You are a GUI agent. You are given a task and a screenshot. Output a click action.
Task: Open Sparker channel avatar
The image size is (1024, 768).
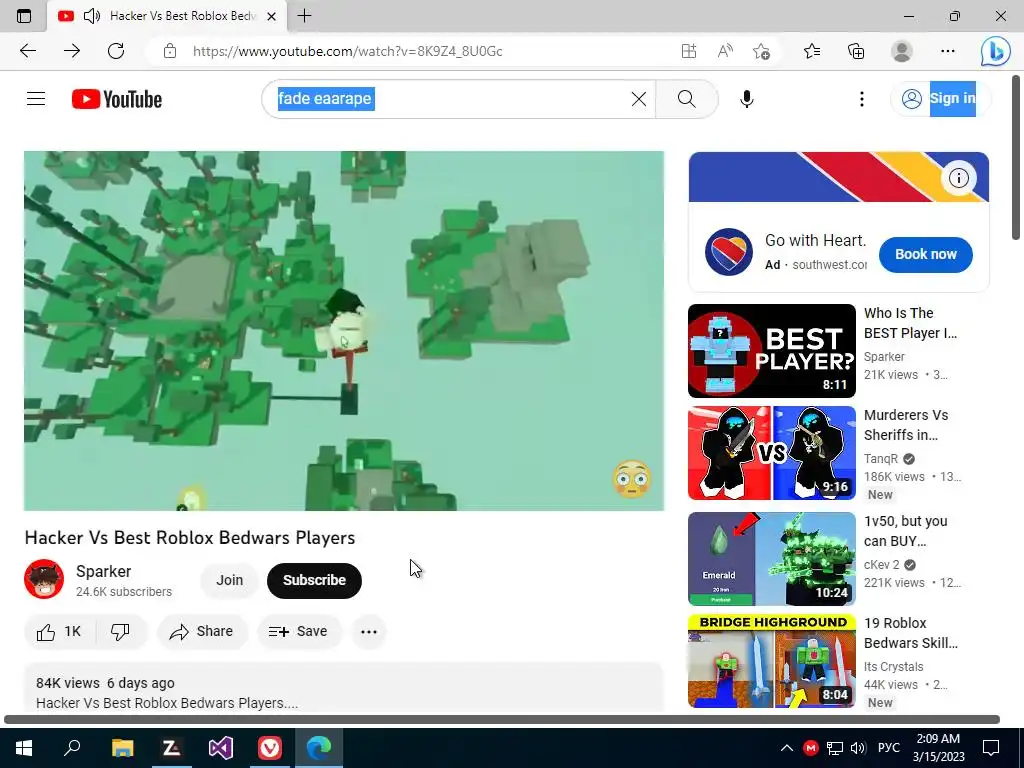[44, 579]
